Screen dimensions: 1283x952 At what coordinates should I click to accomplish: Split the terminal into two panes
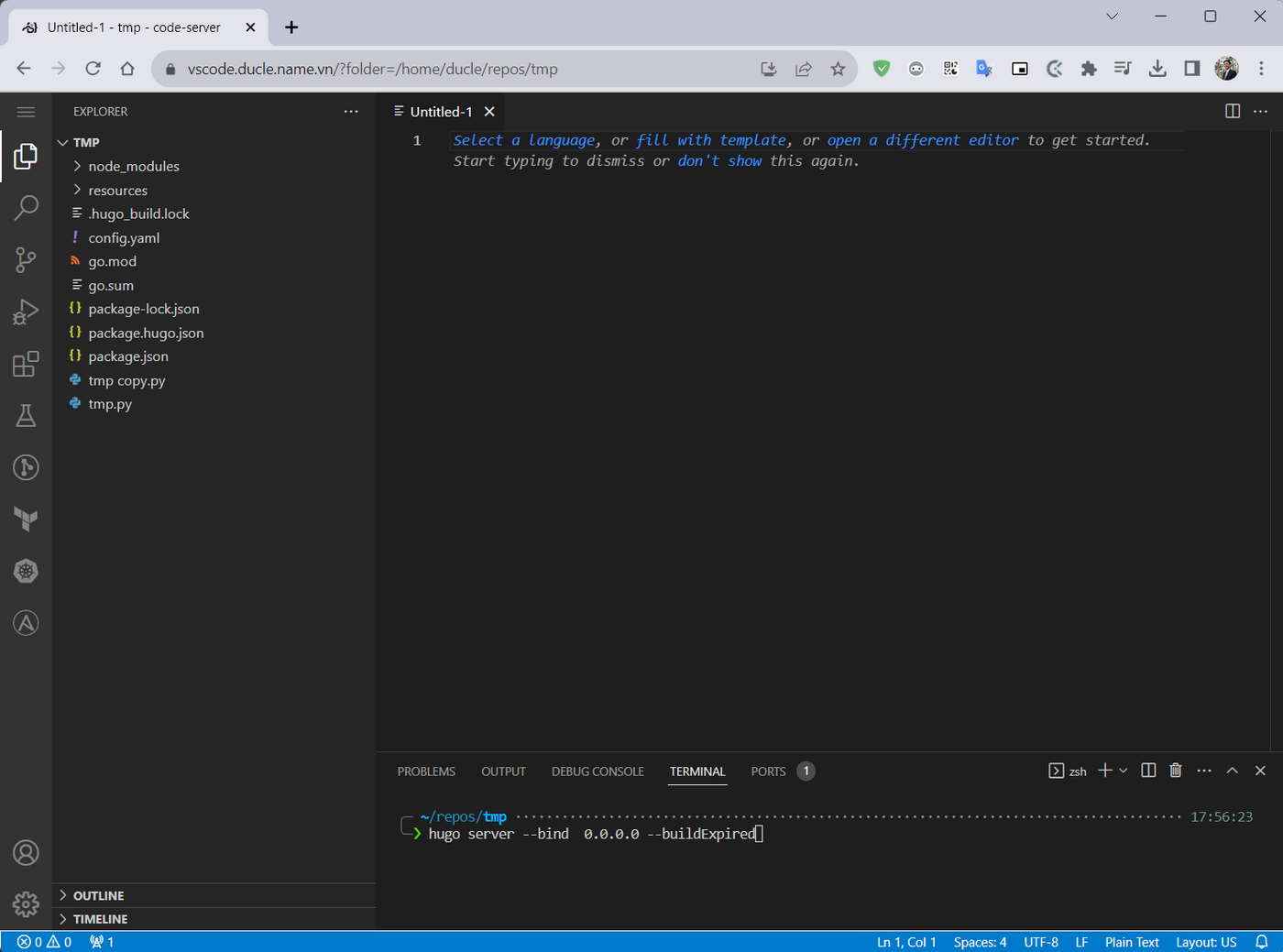[x=1147, y=771]
